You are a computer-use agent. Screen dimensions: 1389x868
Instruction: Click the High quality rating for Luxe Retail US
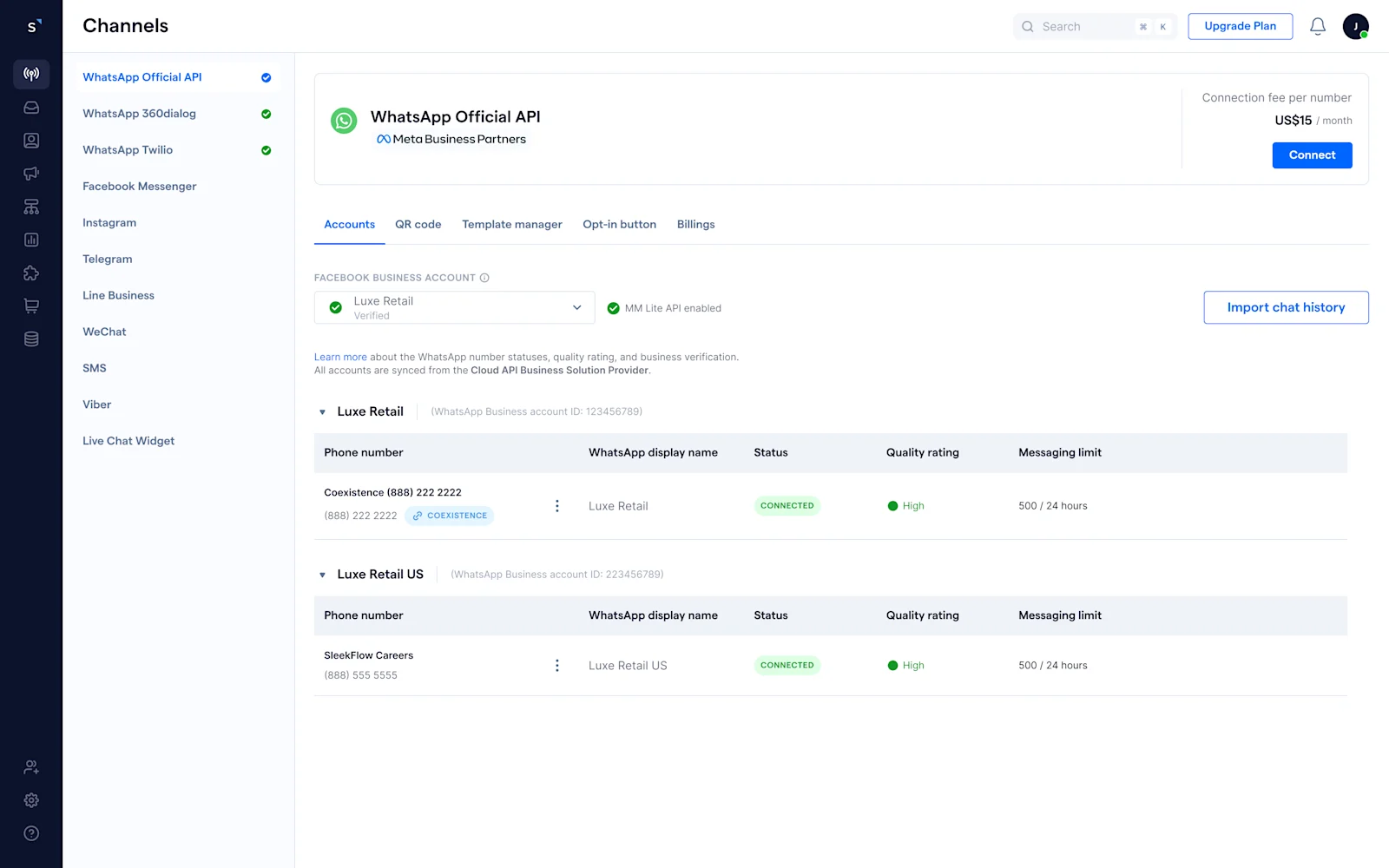click(x=906, y=666)
